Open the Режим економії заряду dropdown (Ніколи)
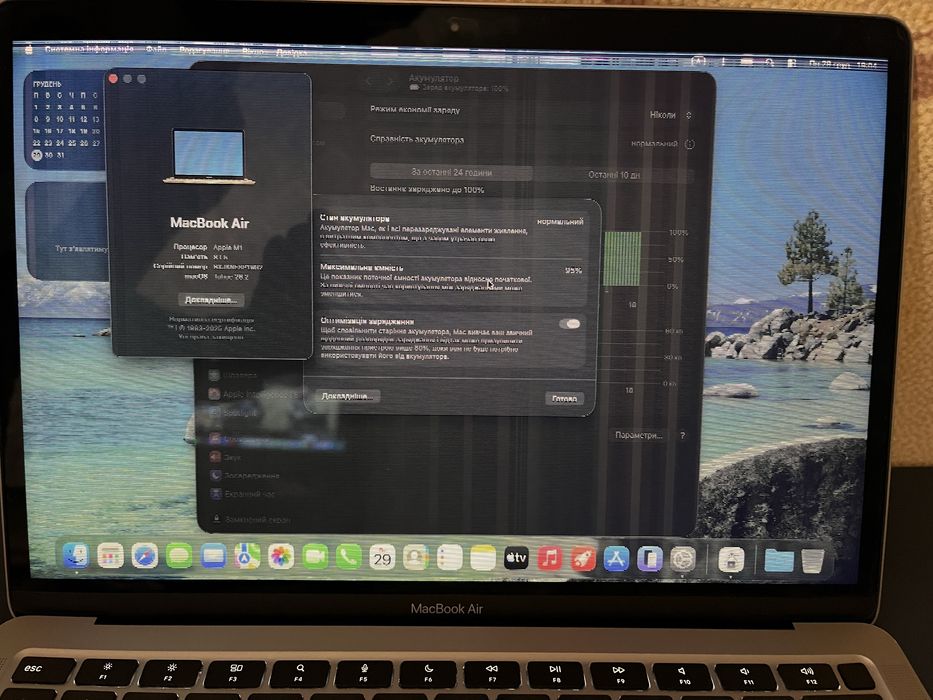933x700 pixels. [x=671, y=115]
